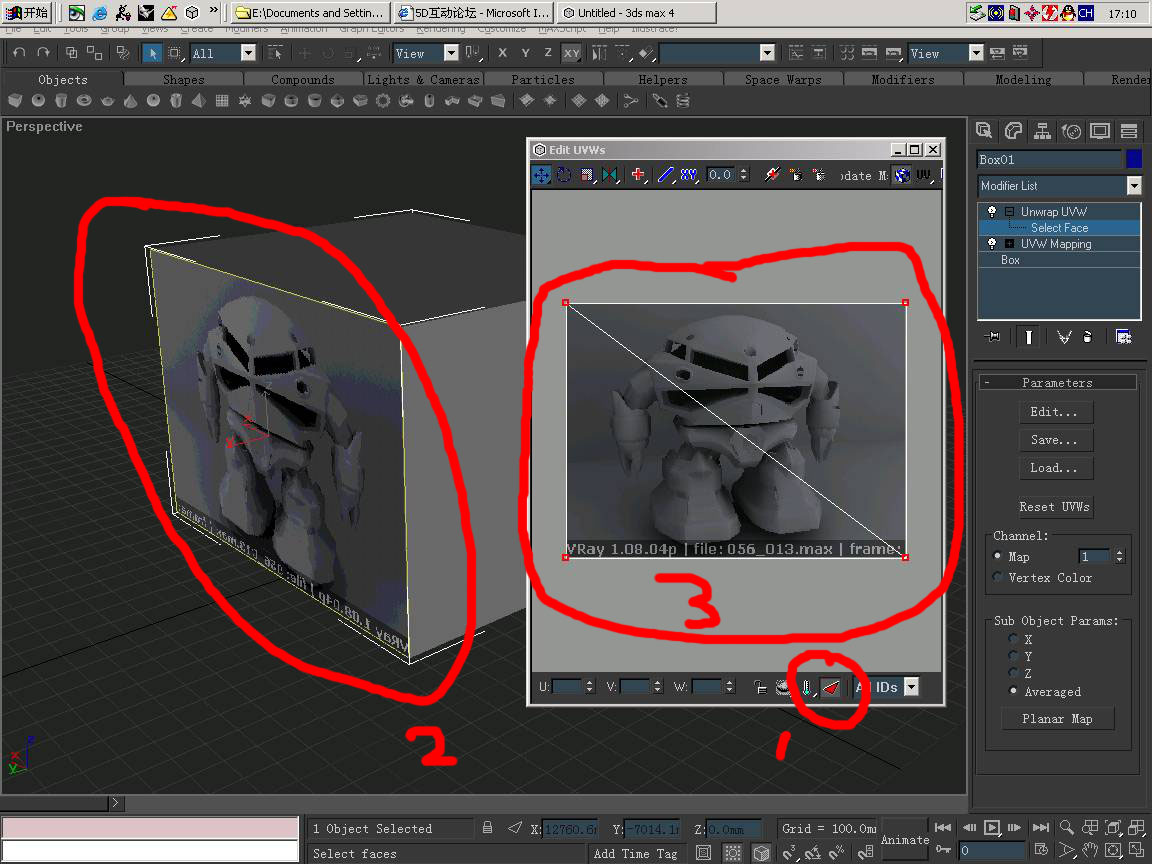
Task: Open render type View dropdown arrow
Action: tap(976, 53)
